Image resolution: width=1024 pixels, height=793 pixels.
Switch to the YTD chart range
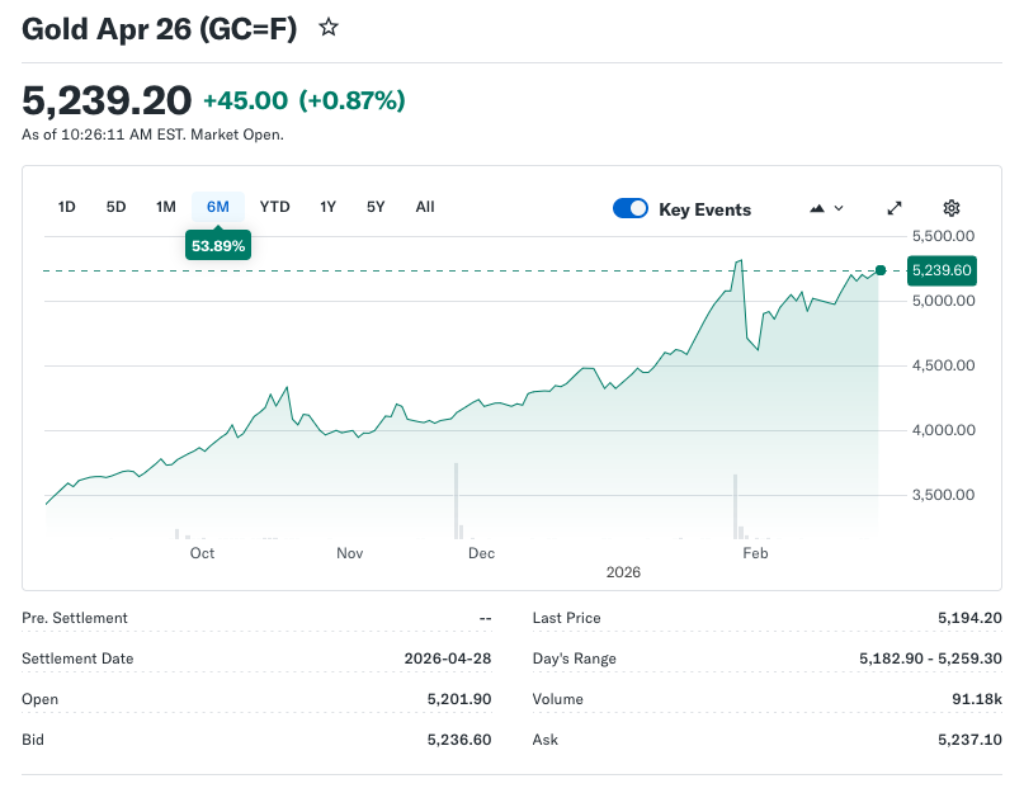(x=274, y=207)
